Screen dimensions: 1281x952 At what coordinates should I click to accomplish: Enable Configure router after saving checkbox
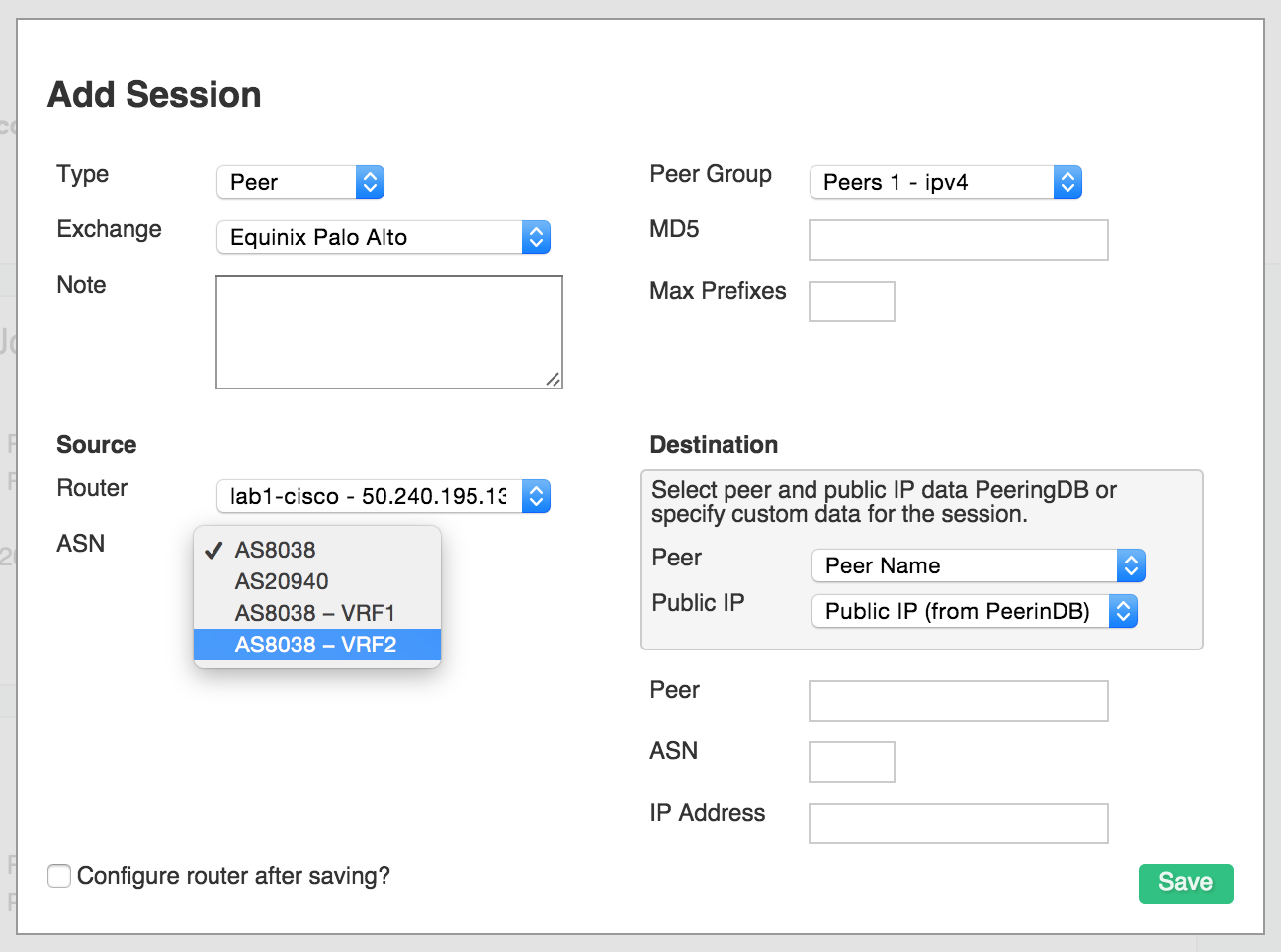59,876
